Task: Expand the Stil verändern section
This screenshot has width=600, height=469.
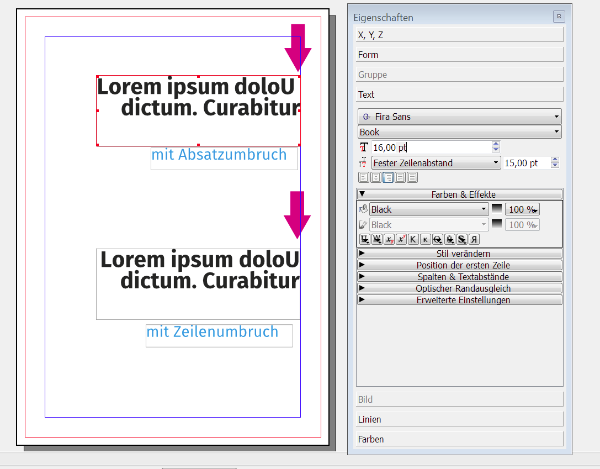Action: pyautogui.click(x=459, y=254)
